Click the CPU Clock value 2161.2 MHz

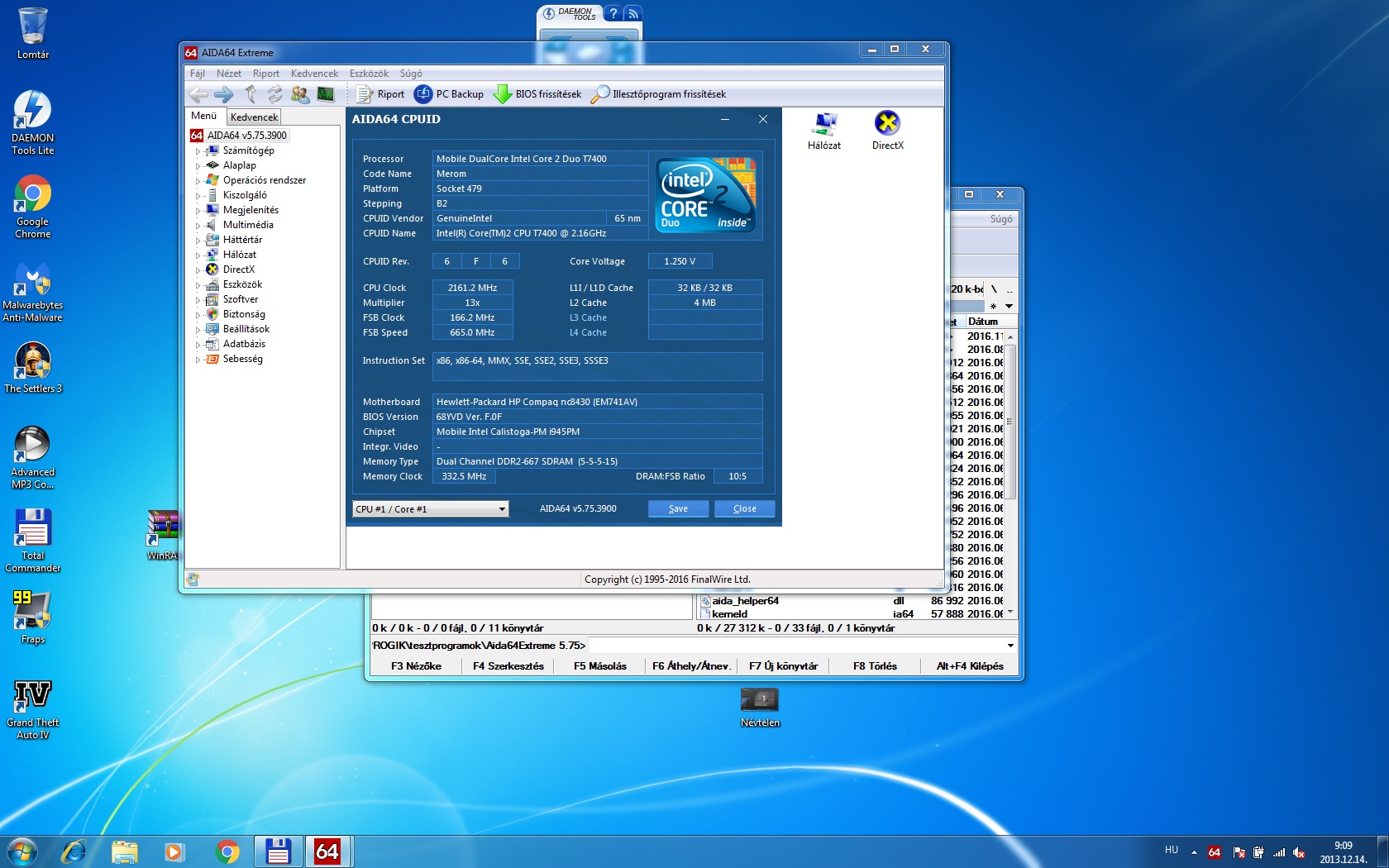pyautogui.click(x=473, y=288)
